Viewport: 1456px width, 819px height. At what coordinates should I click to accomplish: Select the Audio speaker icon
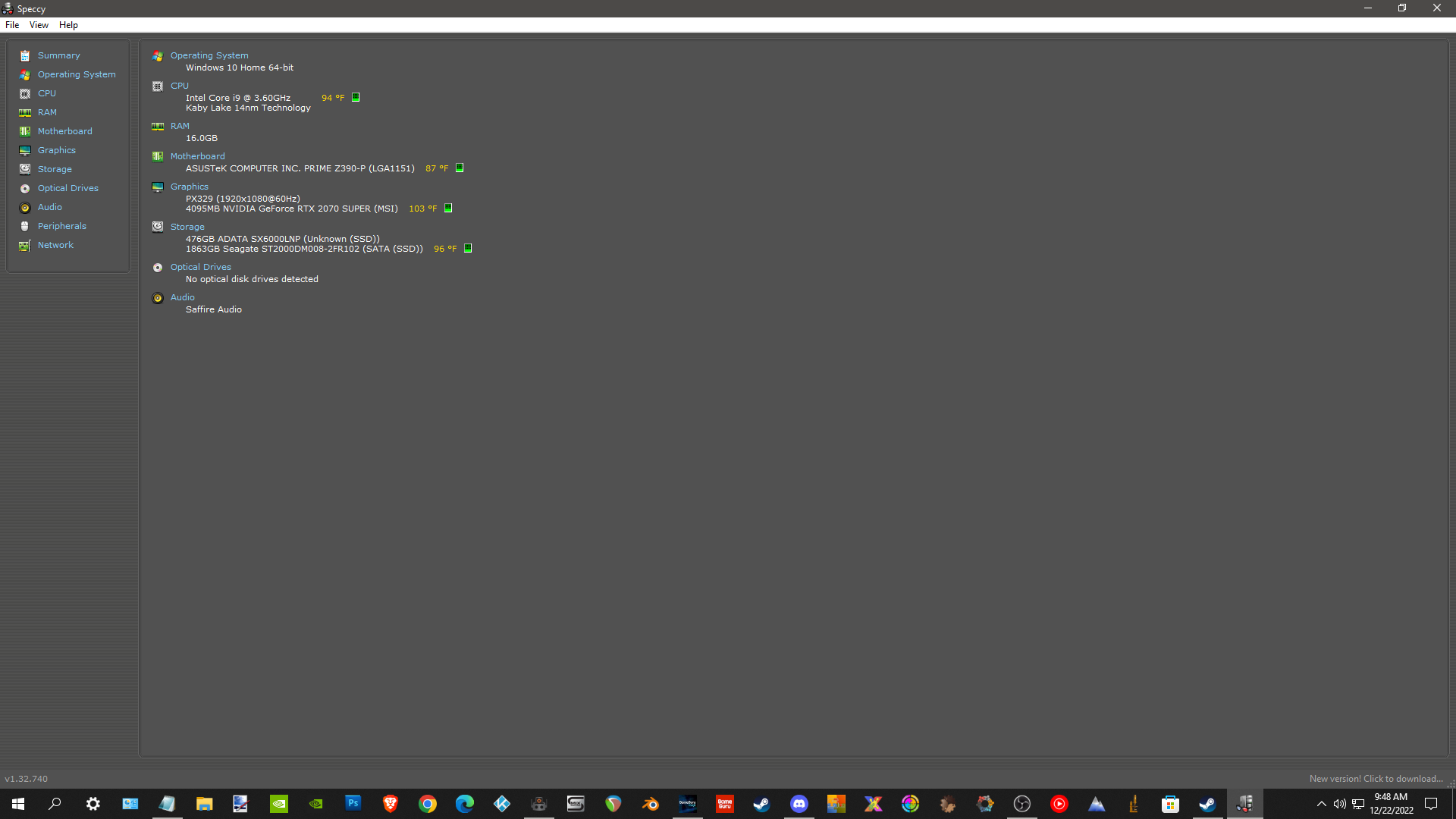[25, 207]
